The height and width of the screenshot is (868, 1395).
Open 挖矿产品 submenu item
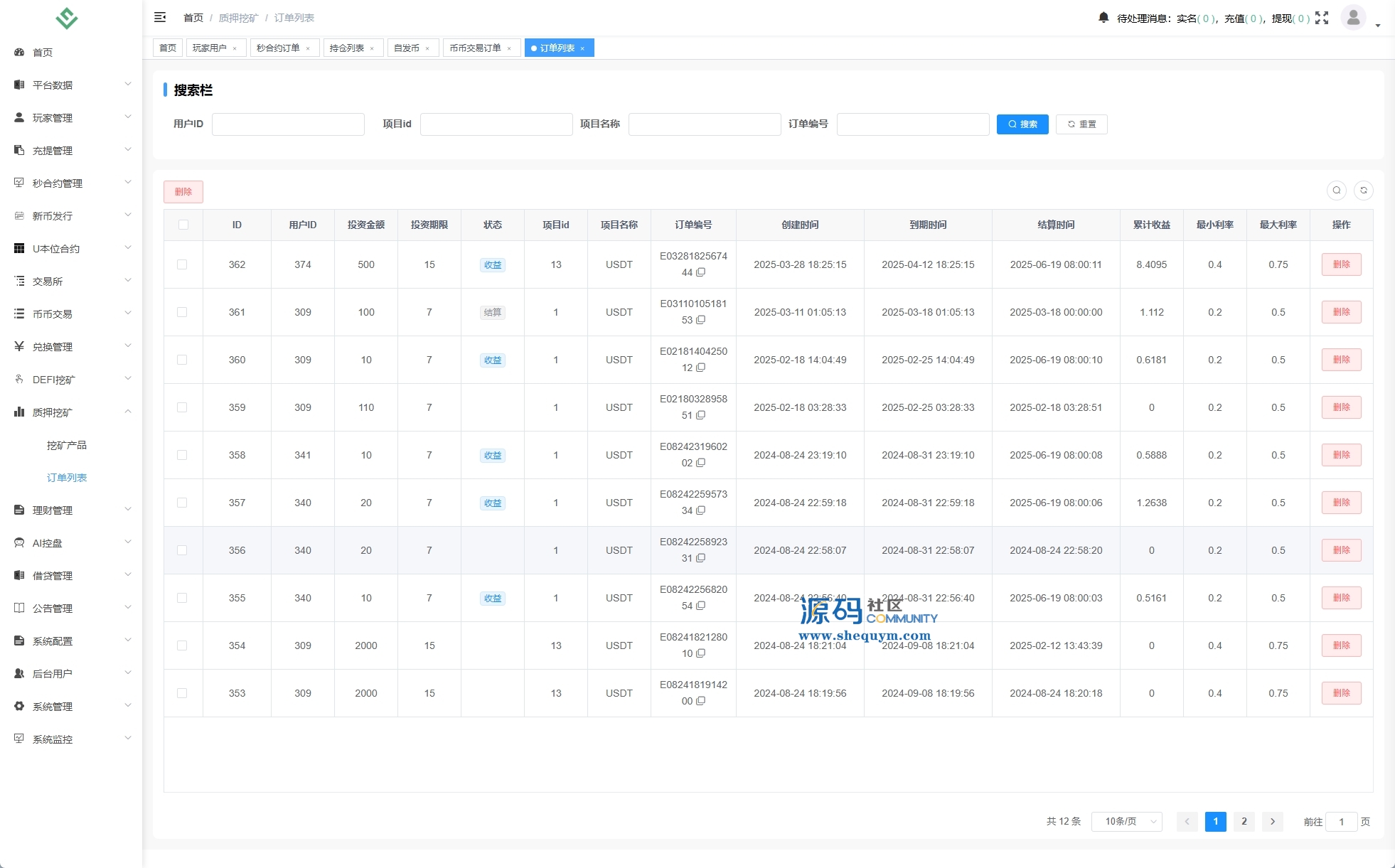(x=67, y=445)
